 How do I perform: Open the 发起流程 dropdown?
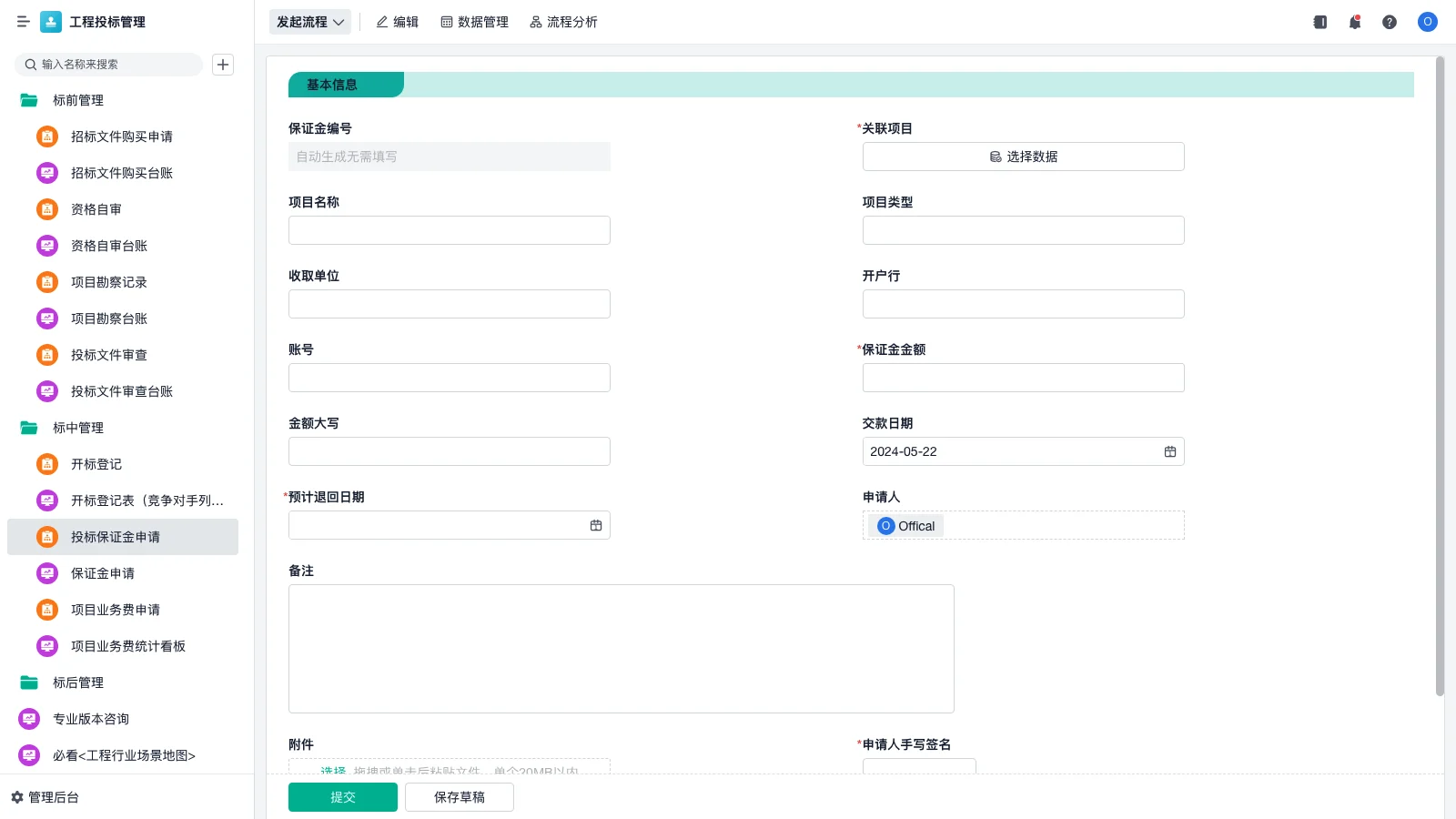309,22
